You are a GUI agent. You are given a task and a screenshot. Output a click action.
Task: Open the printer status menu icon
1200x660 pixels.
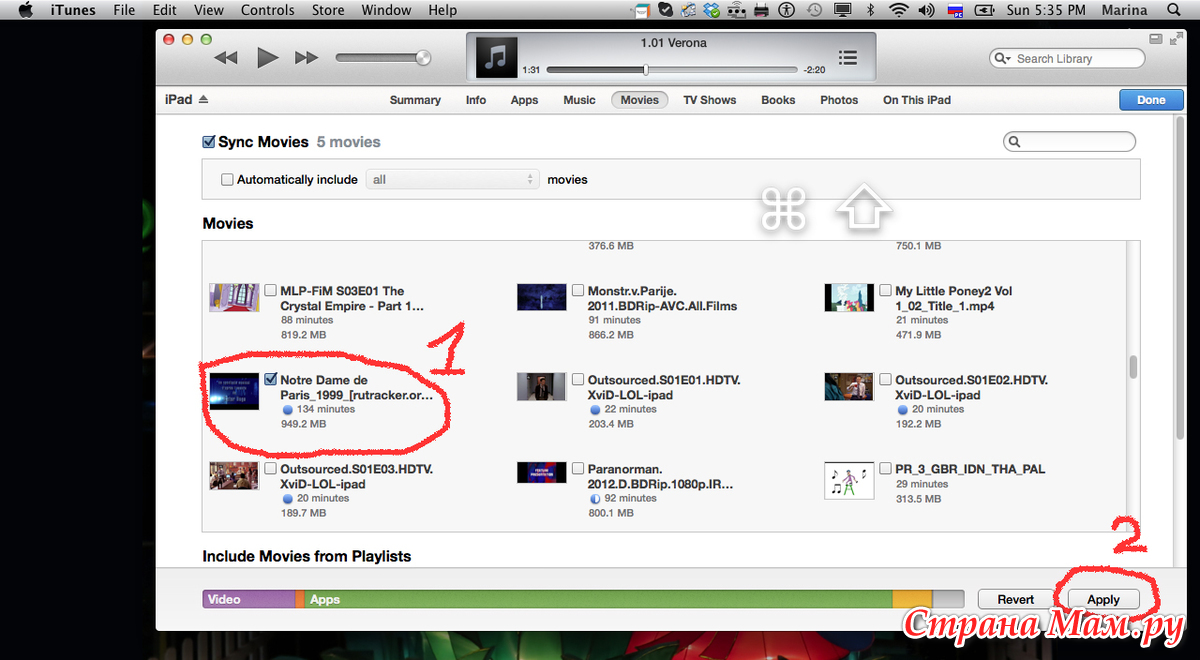[762, 11]
